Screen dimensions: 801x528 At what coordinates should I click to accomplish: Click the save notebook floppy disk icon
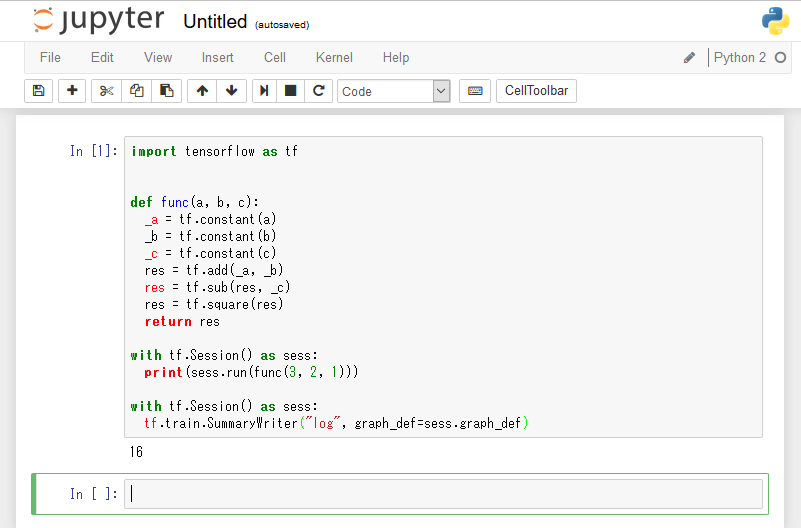38,91
